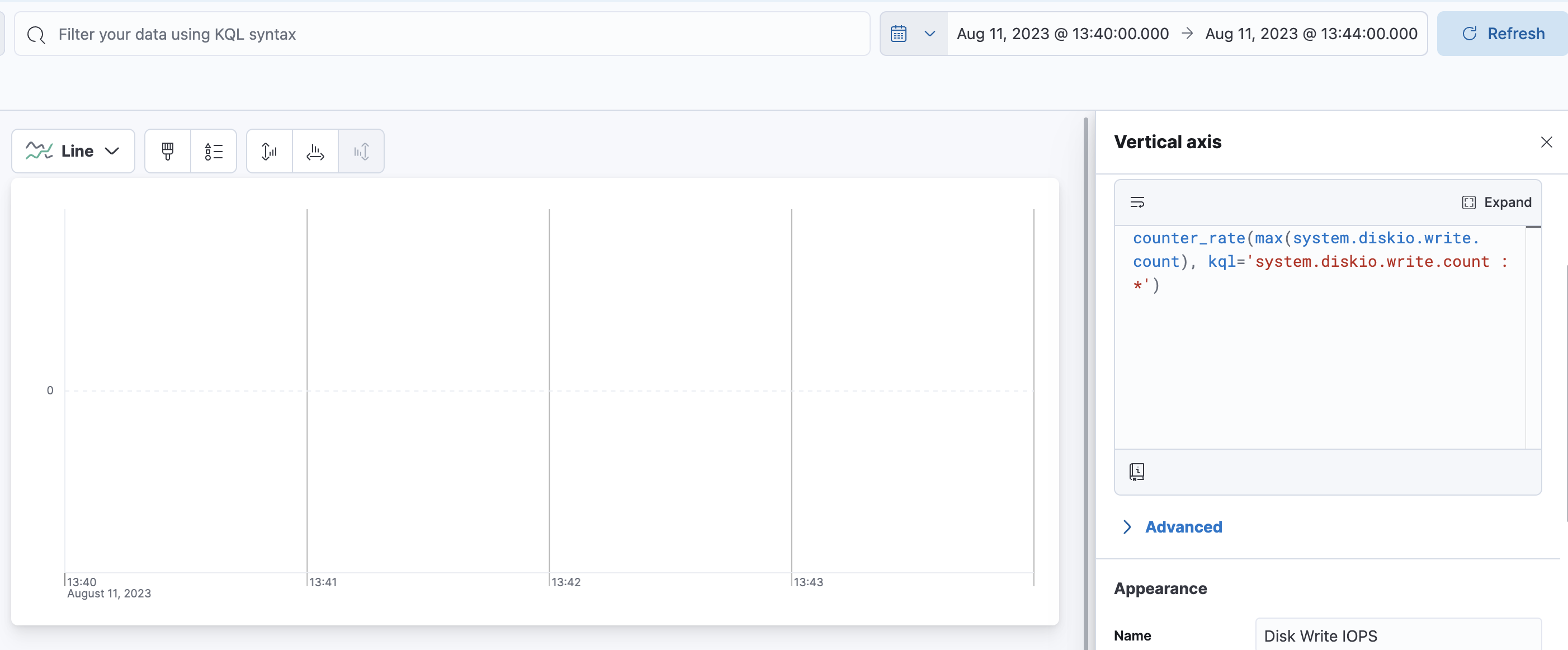Close the Vertical axis panel

[1547, 142]
